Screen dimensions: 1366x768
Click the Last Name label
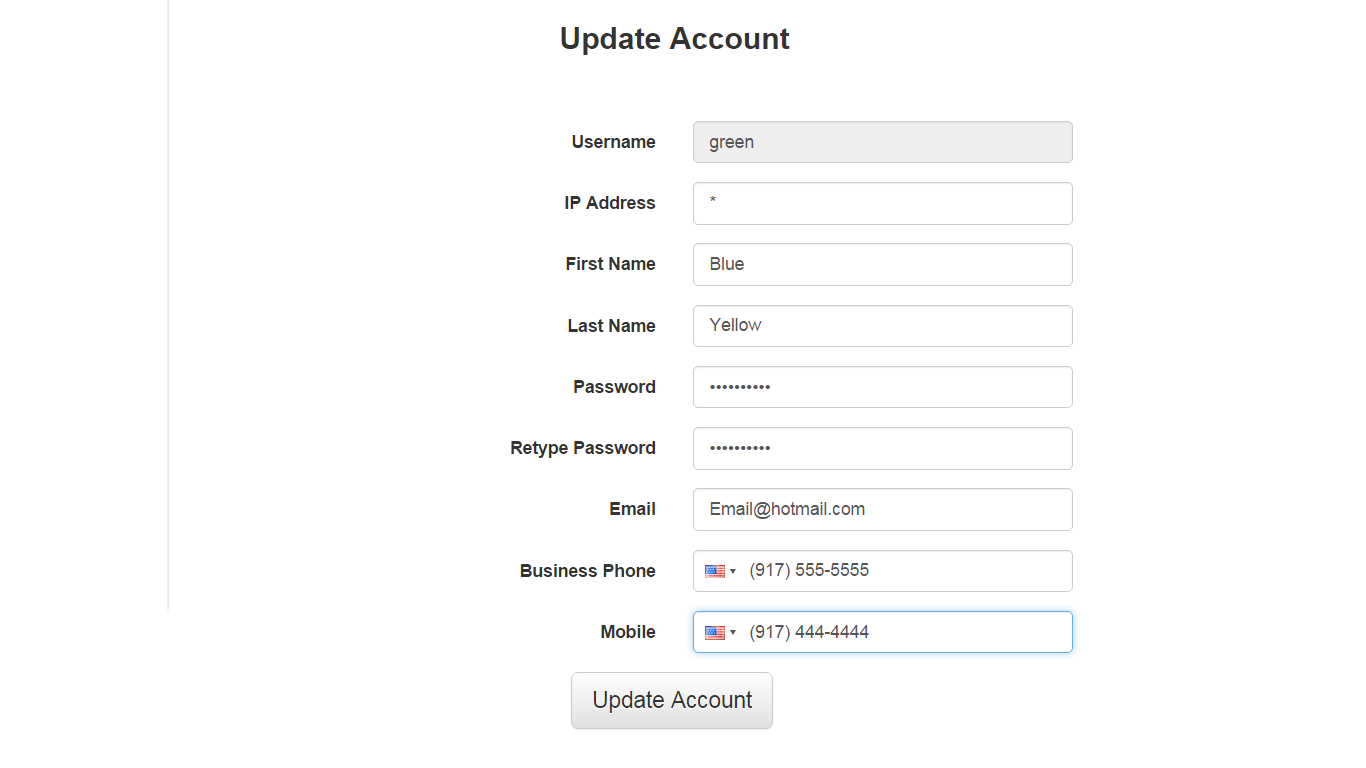612,326
